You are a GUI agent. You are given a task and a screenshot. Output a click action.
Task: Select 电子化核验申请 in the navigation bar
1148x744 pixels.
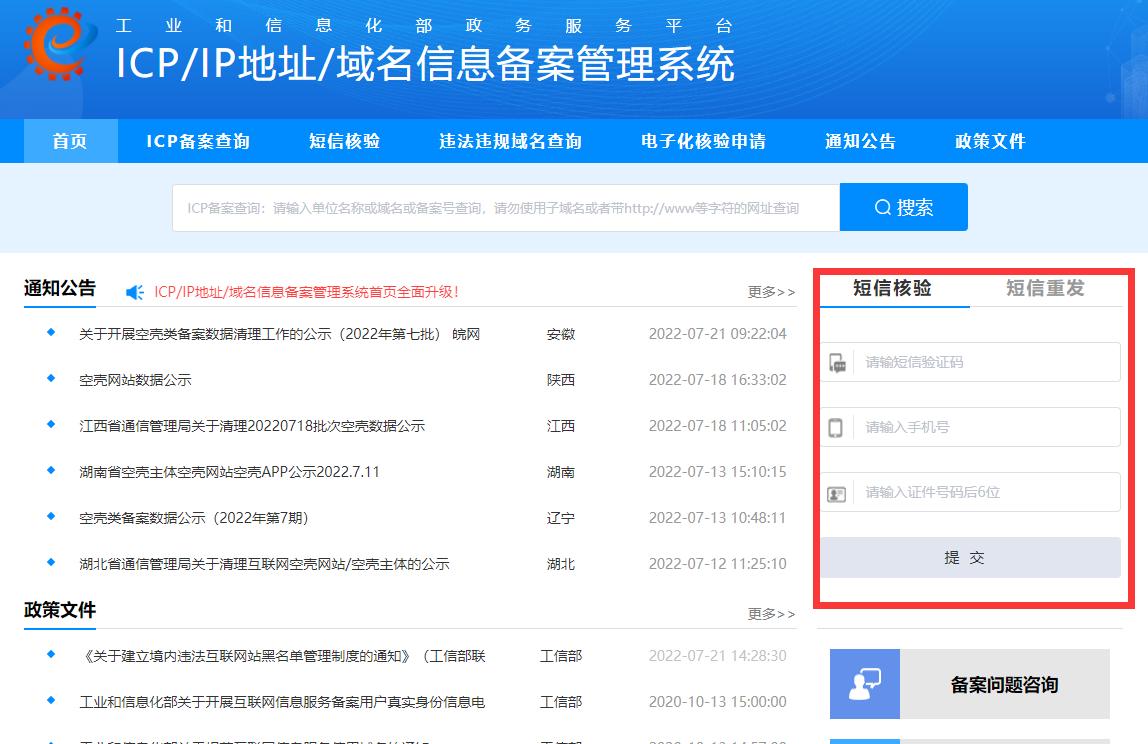(x=699, y=142)
